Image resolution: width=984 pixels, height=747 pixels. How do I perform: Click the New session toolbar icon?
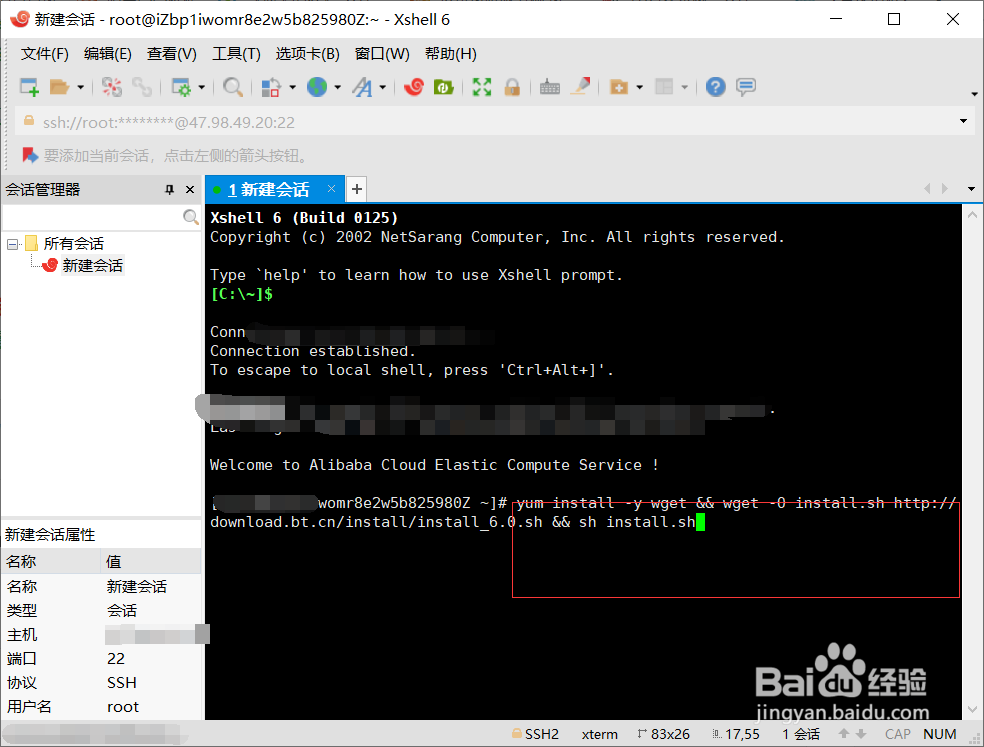click(29, 87)
